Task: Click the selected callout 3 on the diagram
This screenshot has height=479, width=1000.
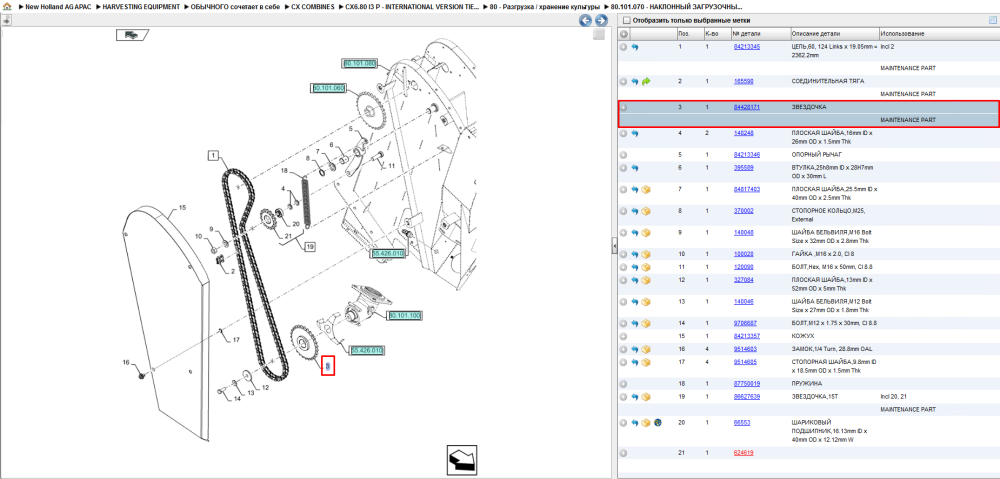Action: tap(328, 365)
